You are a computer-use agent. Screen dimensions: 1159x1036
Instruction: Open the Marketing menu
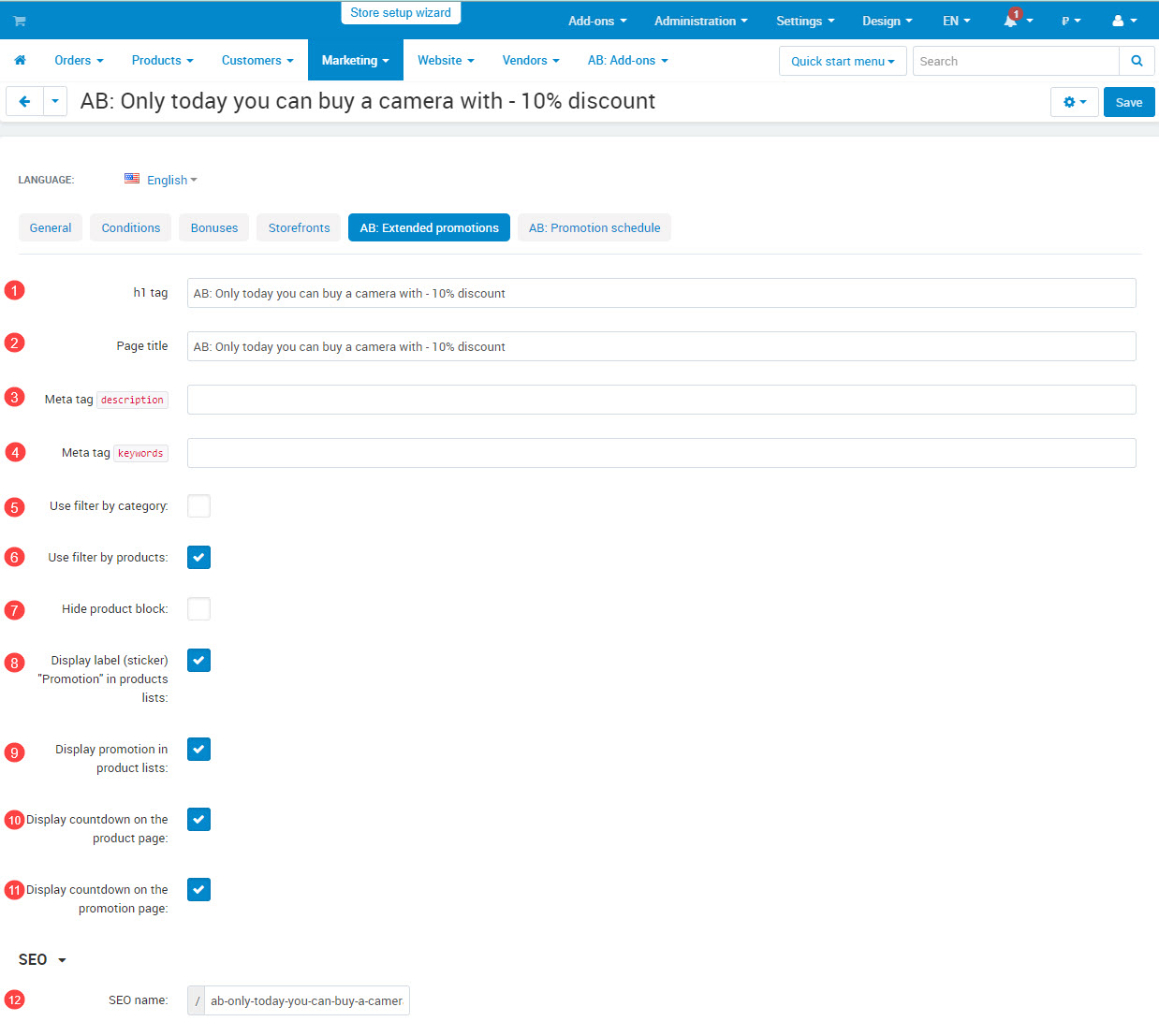point(355,60)
